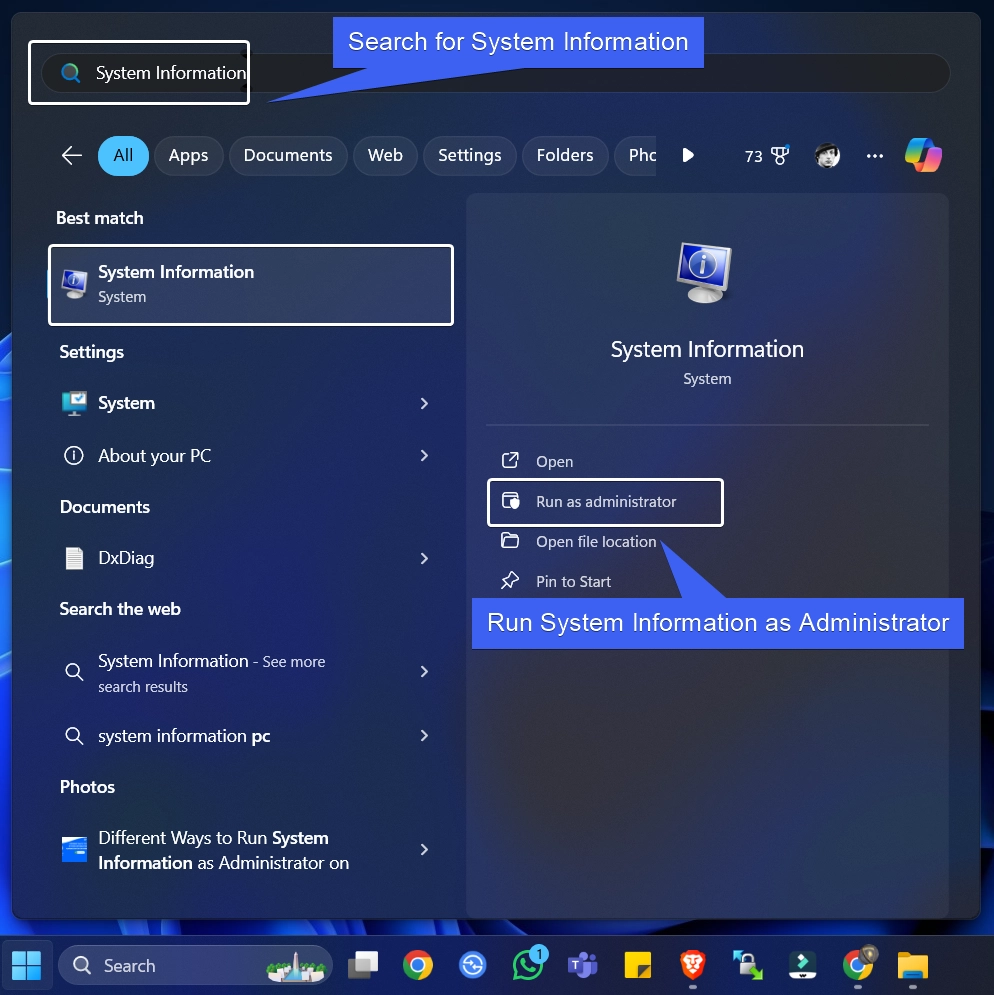Show more filter tabs with the arrow

click(x=688, y=155)
